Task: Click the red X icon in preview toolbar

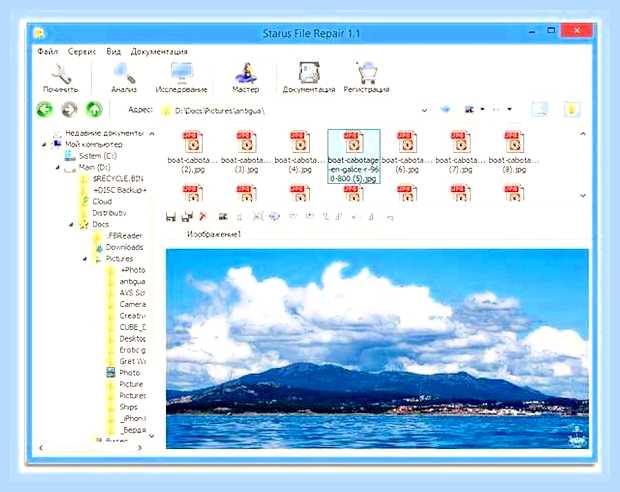Action: click(203, 216)
